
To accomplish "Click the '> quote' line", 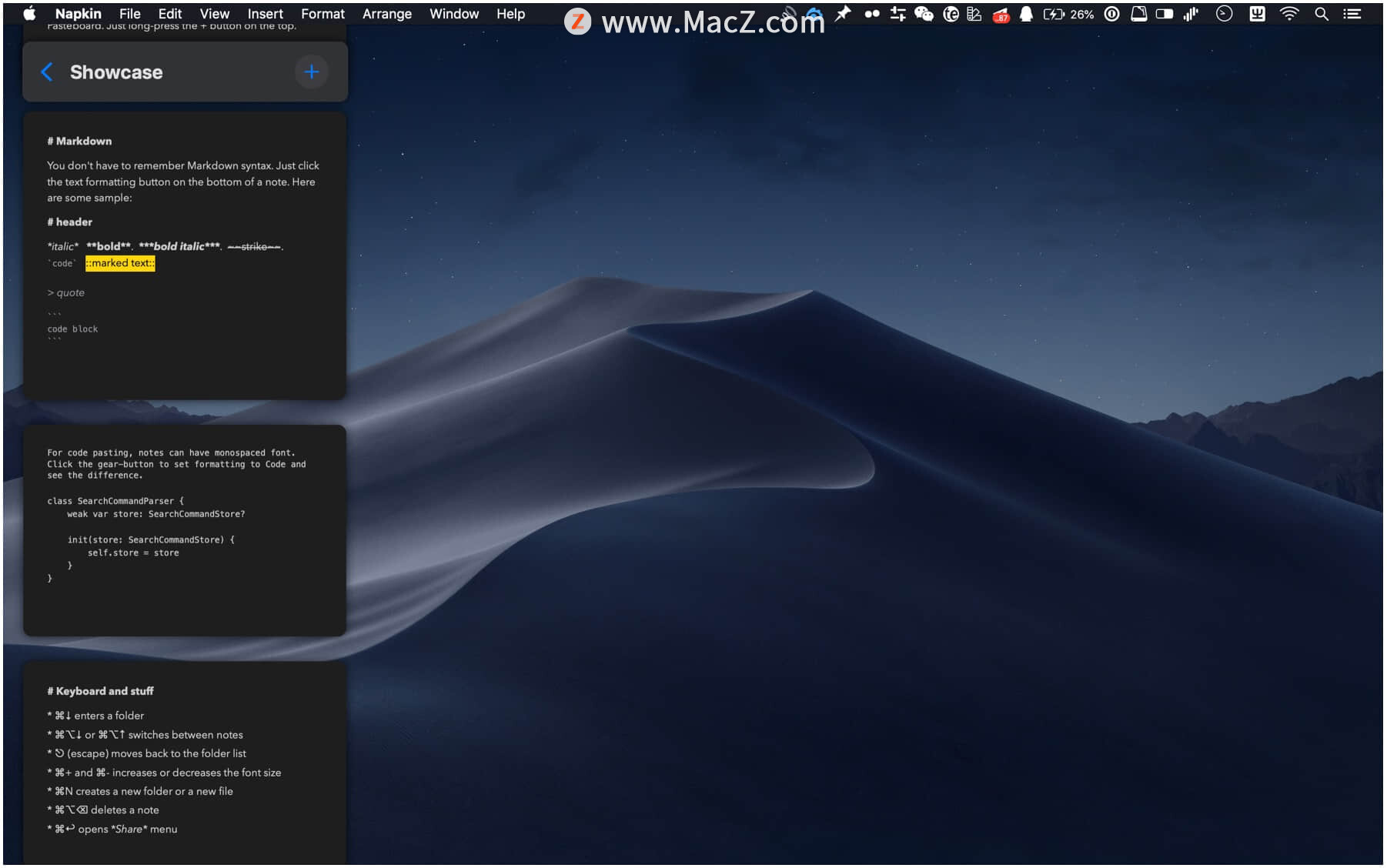I will click(66, 292).
